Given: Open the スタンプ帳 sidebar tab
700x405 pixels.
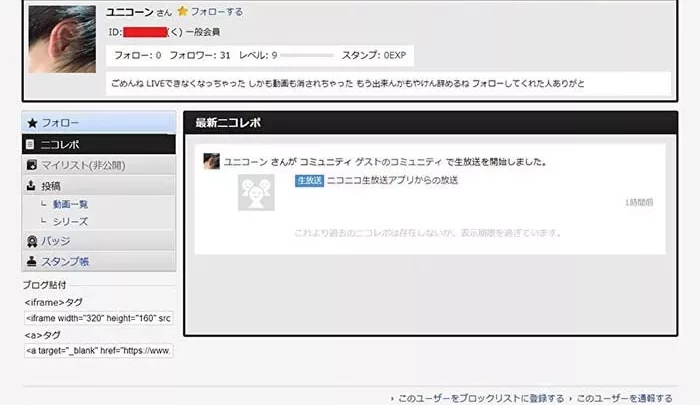Looking at the screenshot, I should [99, 262].
